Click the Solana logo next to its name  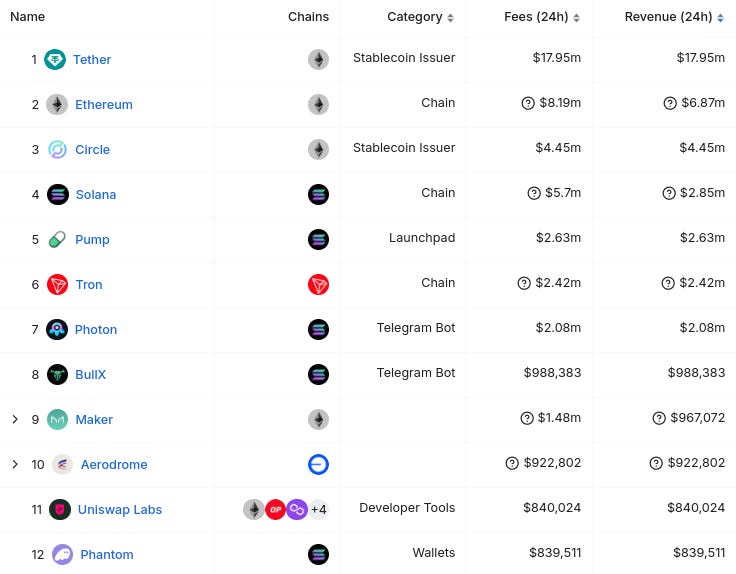pos(58,194)
